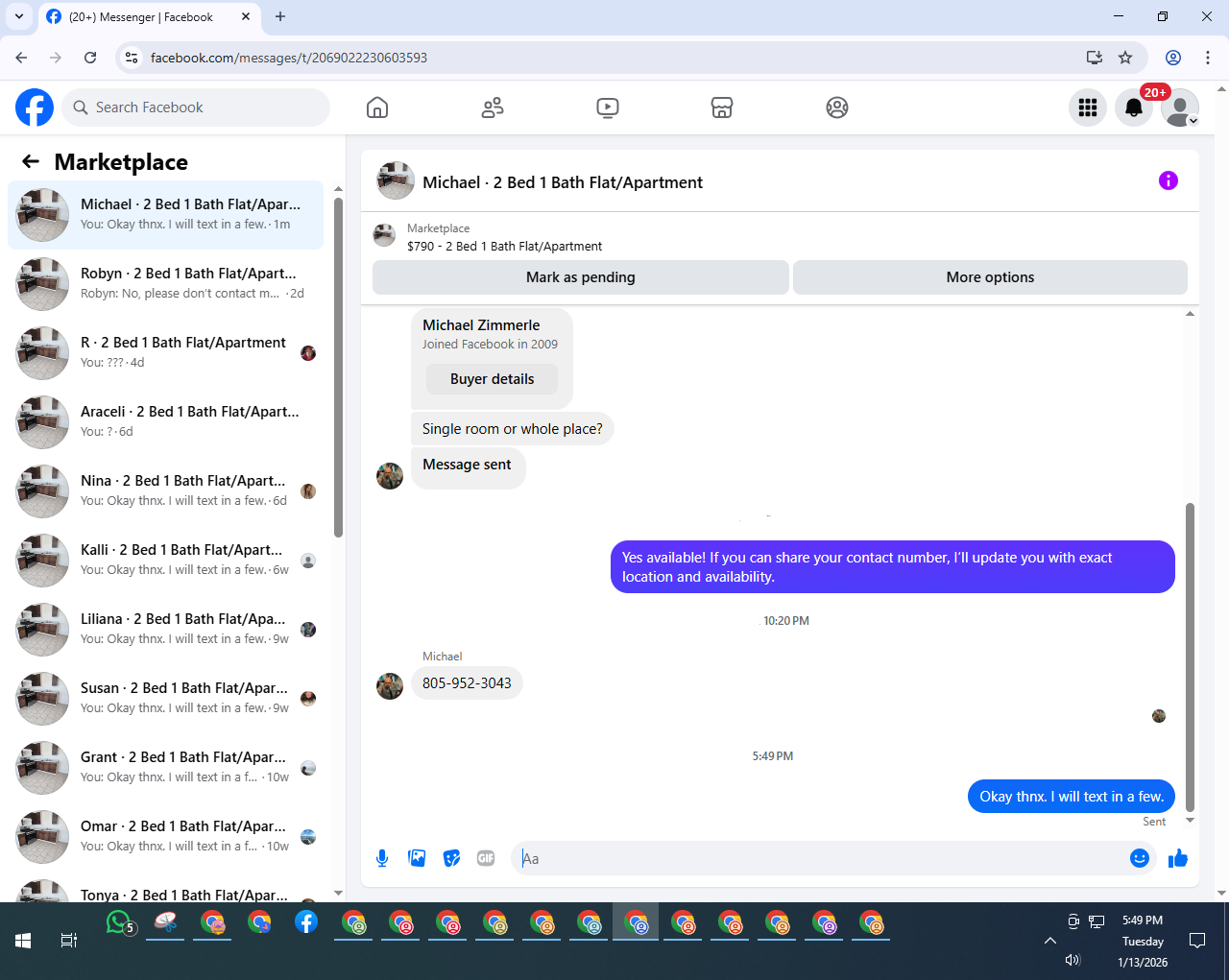This screenshot has width=1229, height=980.
Task: Open WhatsApp from taskbar
Action: point(119,923)
